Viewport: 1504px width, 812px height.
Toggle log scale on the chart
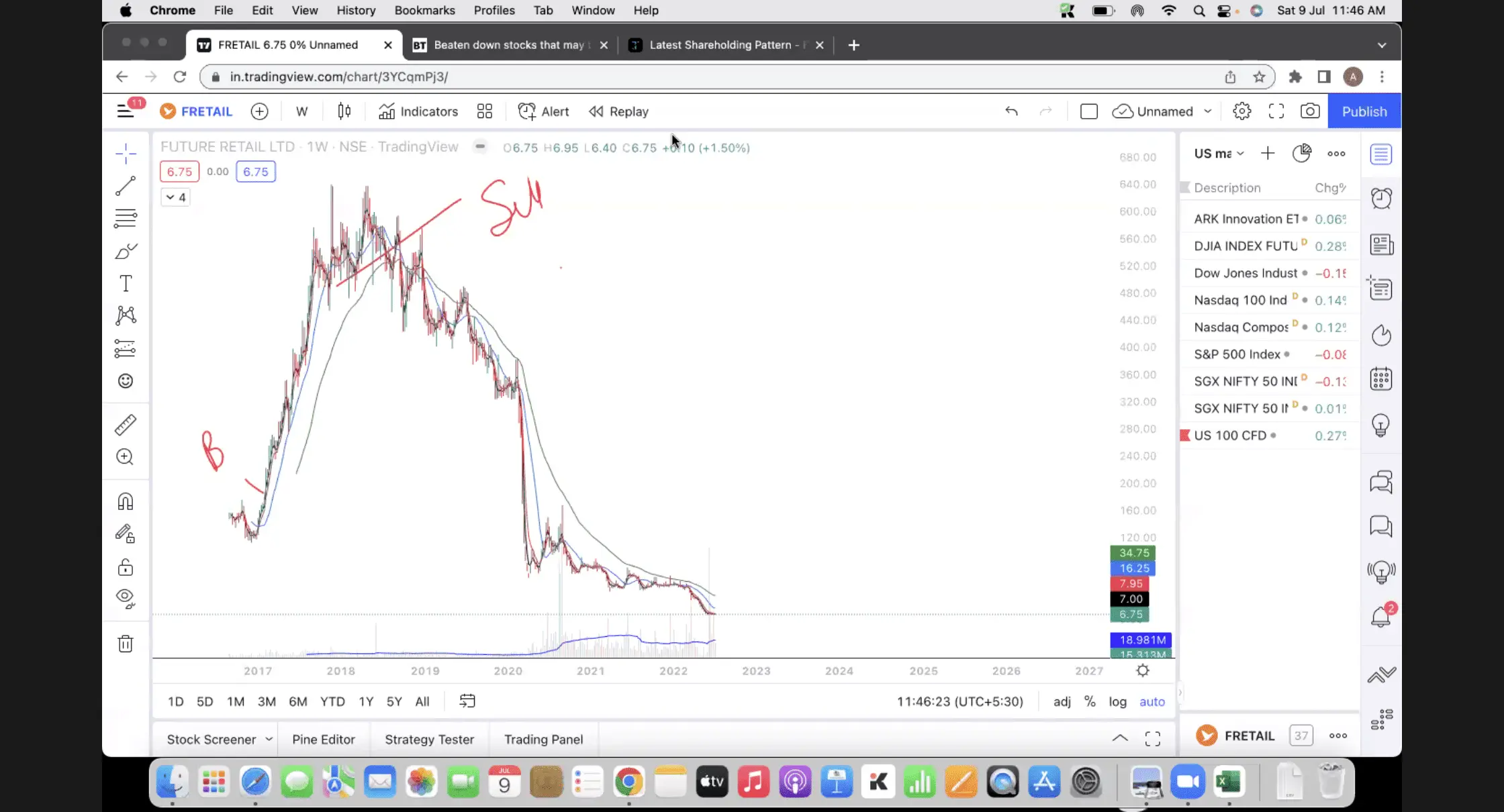pyautogui.click(x=1117, y=701)
